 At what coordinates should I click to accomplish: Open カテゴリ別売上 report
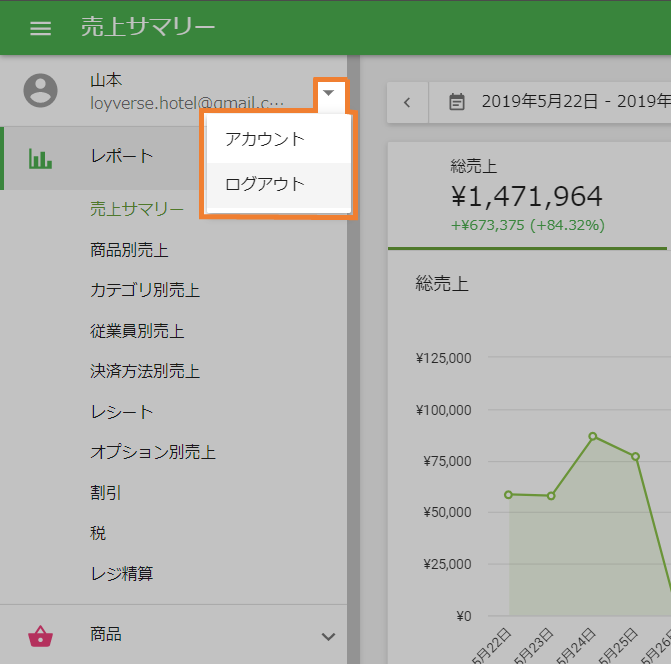point(145,291)
